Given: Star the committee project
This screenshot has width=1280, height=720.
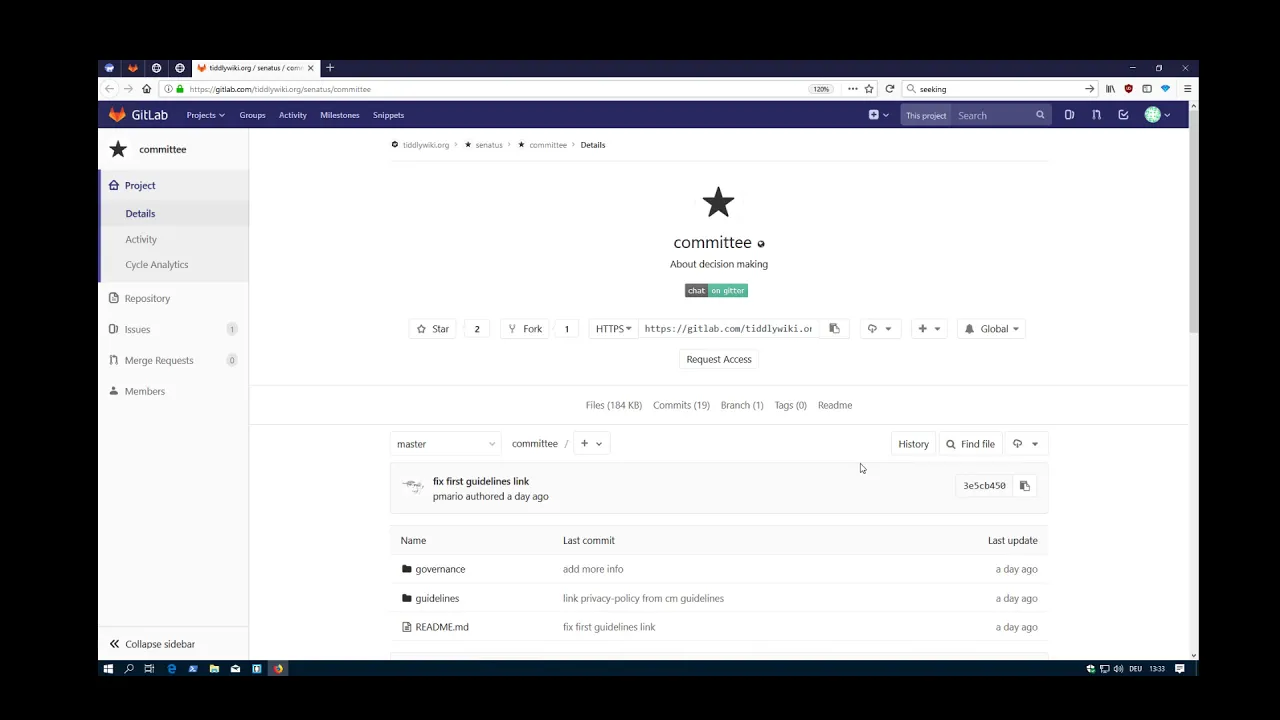Looking at the screenshot, I should [433, 329].
